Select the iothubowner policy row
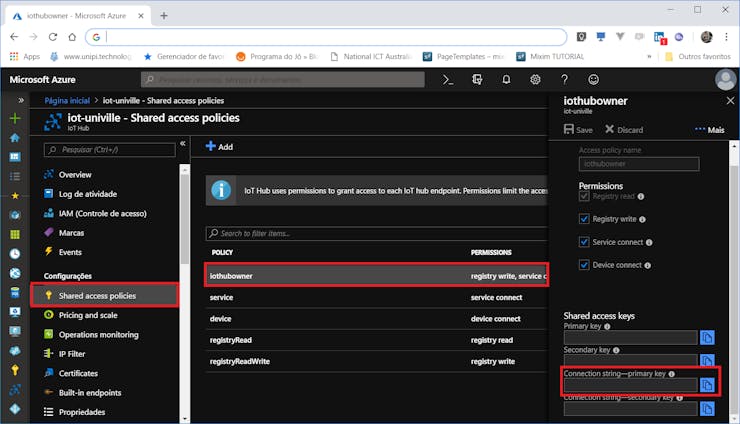 [376, 276]
